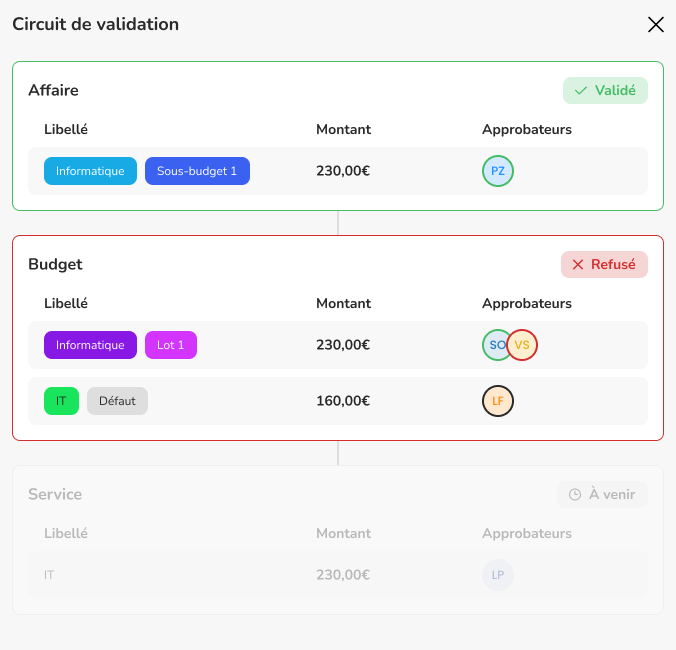
Task: Select the Sous-budget 1 tag
Action: (197, 171)
